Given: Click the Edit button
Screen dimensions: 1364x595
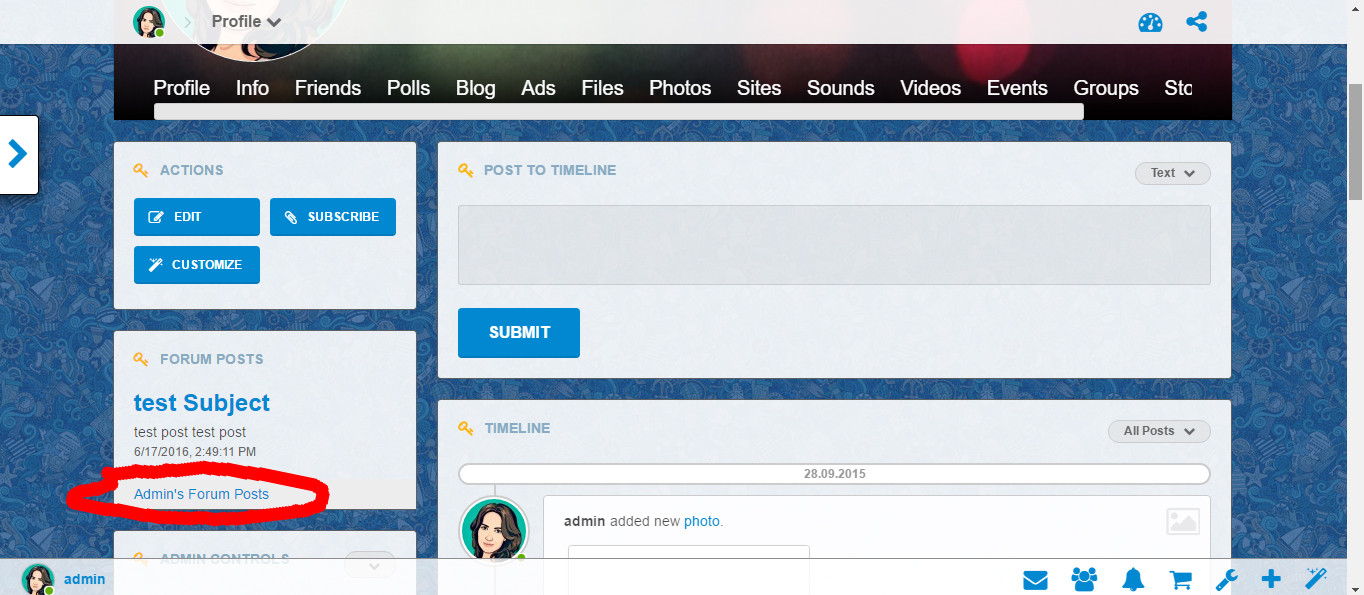Looking at the screenshot, I should pos(197,217).
